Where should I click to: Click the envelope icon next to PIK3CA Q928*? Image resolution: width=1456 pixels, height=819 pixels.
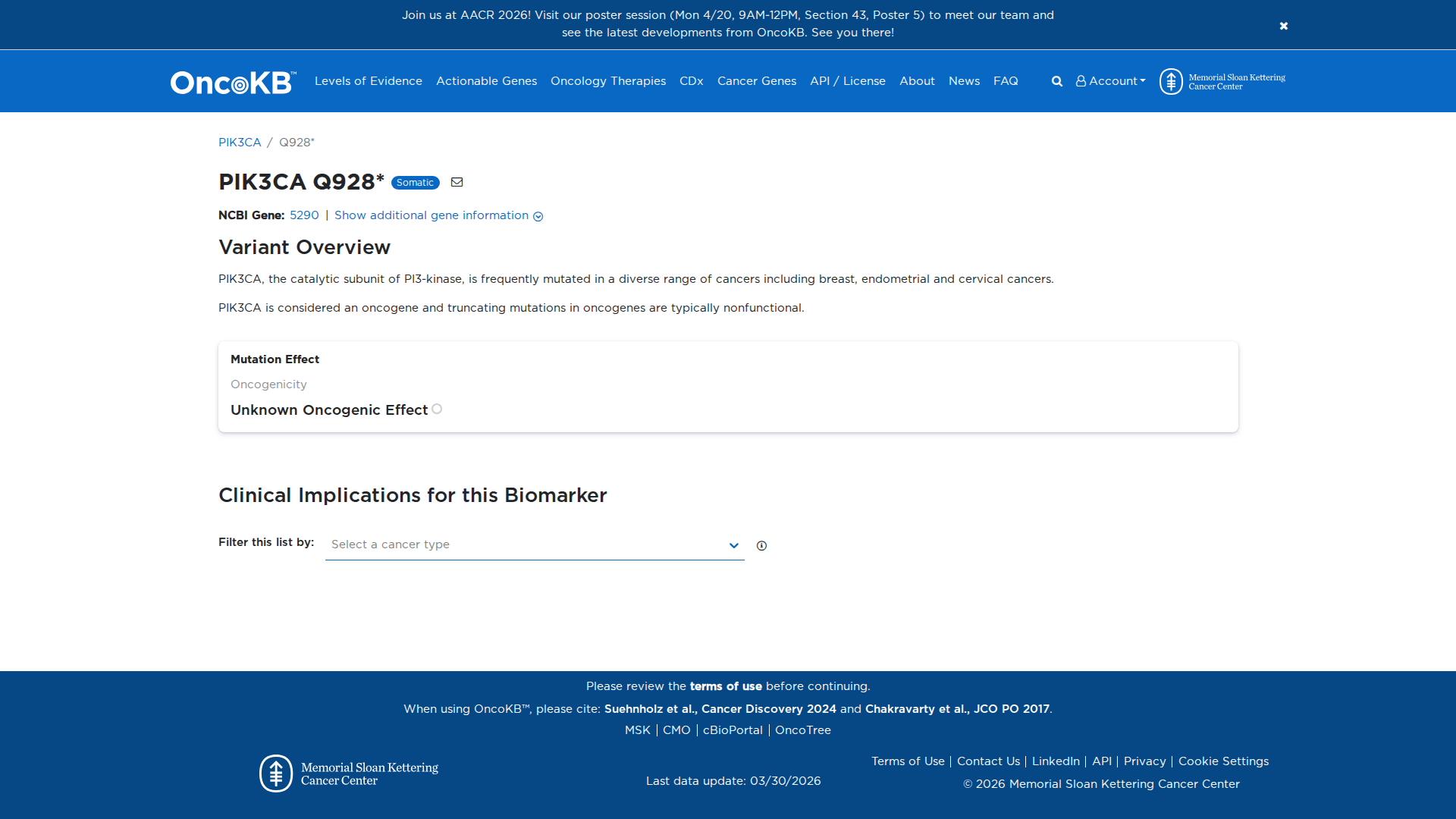(x=457, y=182)
